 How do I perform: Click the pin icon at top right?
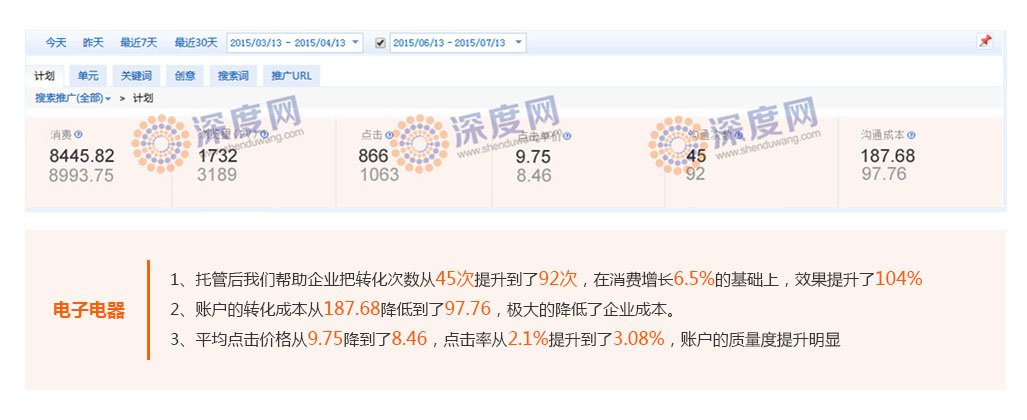click(x=984, y=42)
